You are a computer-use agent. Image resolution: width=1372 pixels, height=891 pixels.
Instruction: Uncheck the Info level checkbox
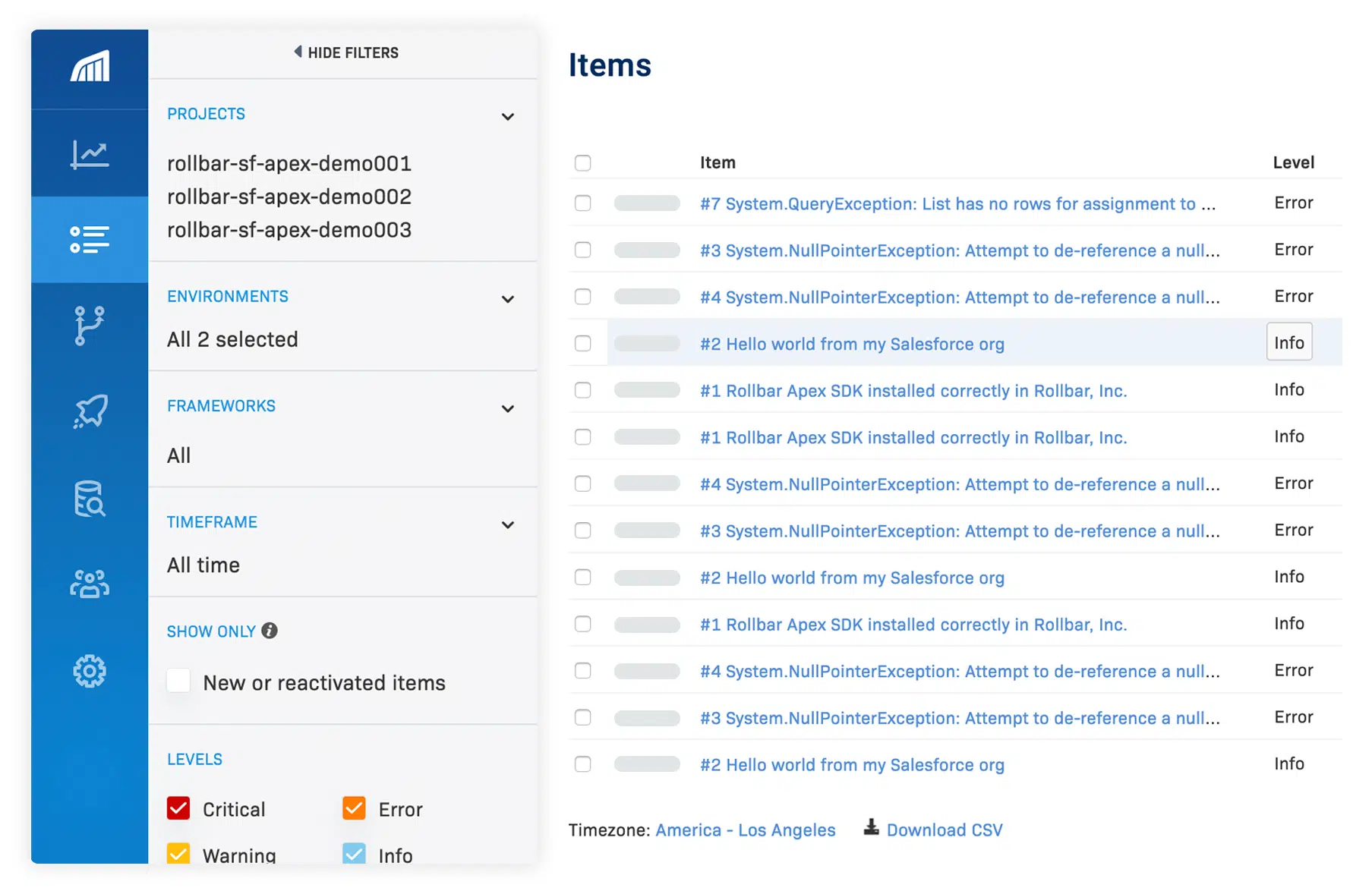click(x=353, y=854)
